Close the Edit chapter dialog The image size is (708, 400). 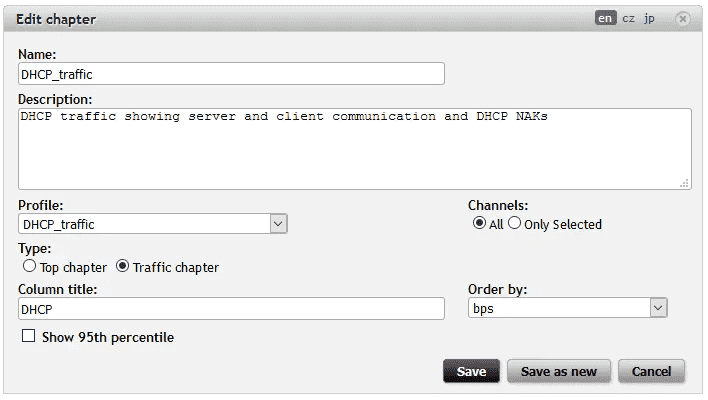pos(682,18)
